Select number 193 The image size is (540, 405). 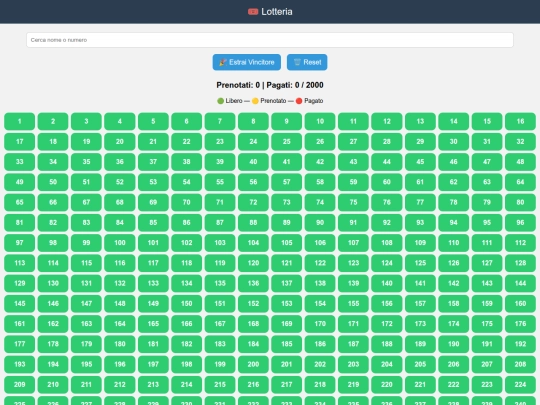tap(19, 364)
